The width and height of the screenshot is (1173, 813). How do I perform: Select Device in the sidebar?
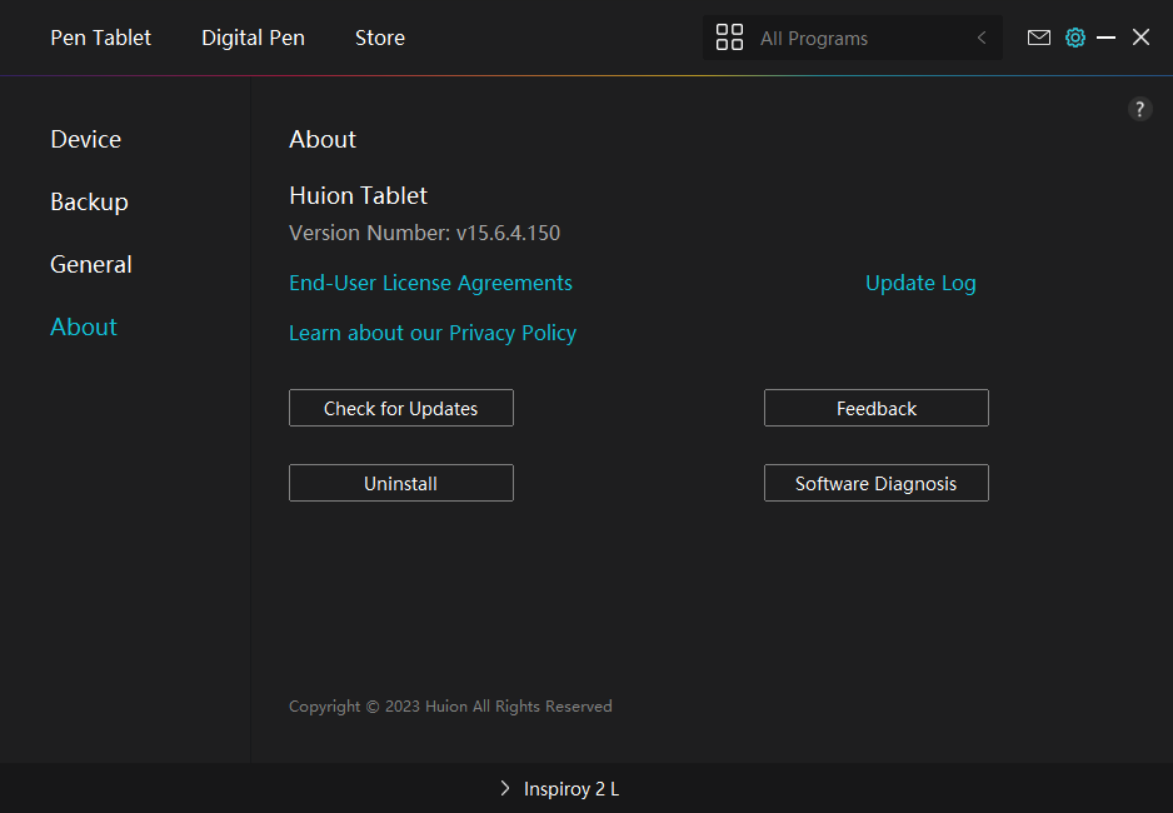(x=86, y=139)
